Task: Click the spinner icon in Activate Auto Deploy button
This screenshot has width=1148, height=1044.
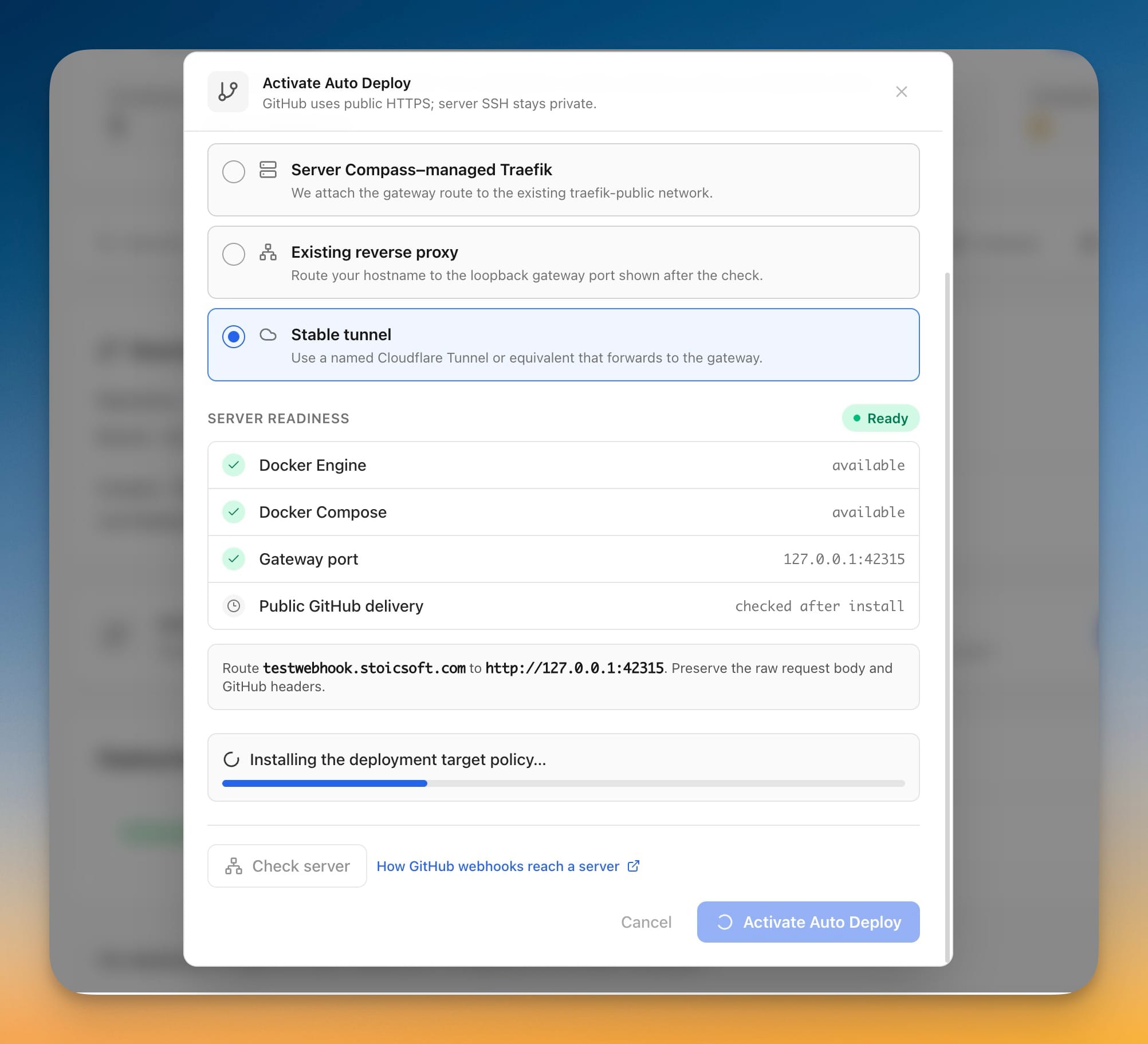Action: coord(725,922)
